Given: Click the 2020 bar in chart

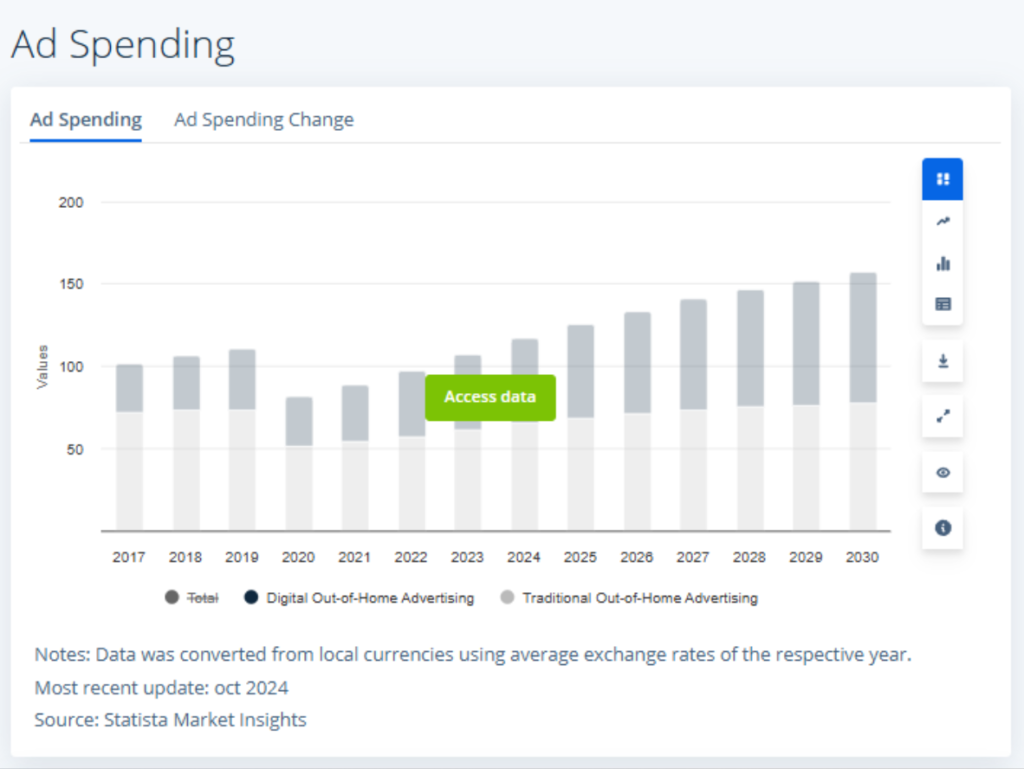Looking at the screenshot, I should point(298,463).
